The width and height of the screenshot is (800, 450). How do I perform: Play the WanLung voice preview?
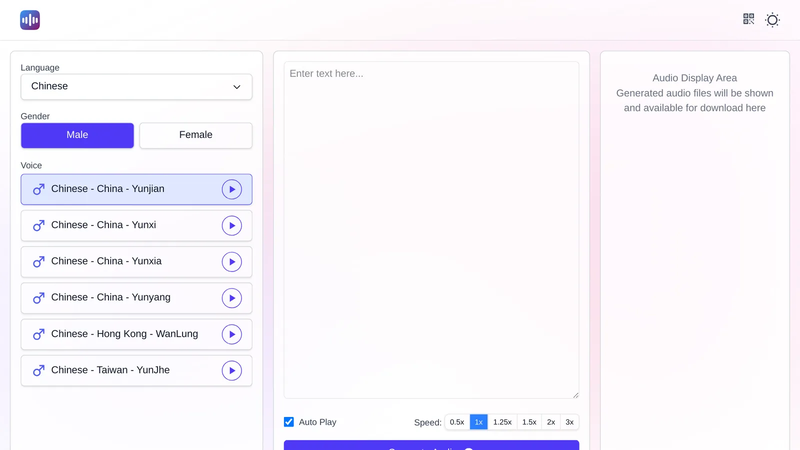232,334
